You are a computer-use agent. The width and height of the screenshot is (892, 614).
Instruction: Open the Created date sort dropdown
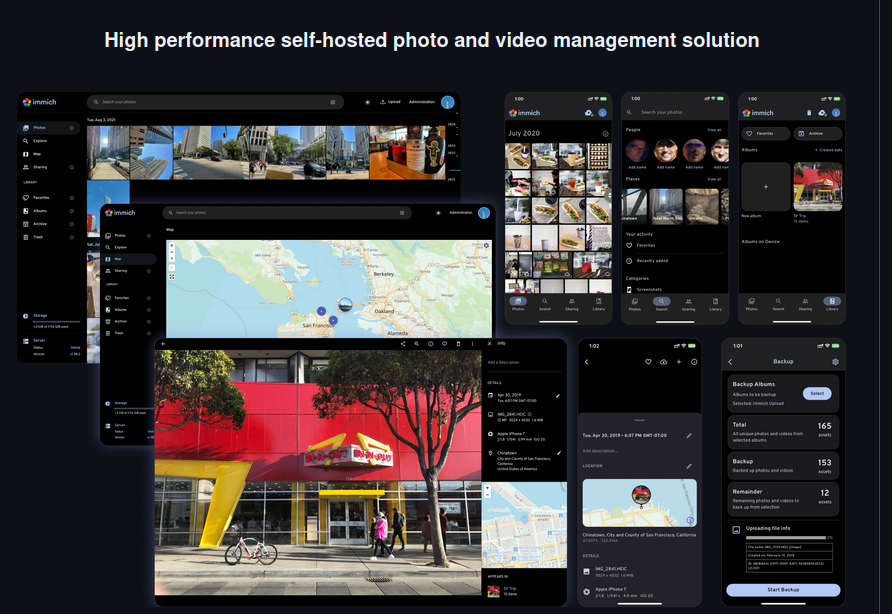pyautogui.click(x=828, y=149)
